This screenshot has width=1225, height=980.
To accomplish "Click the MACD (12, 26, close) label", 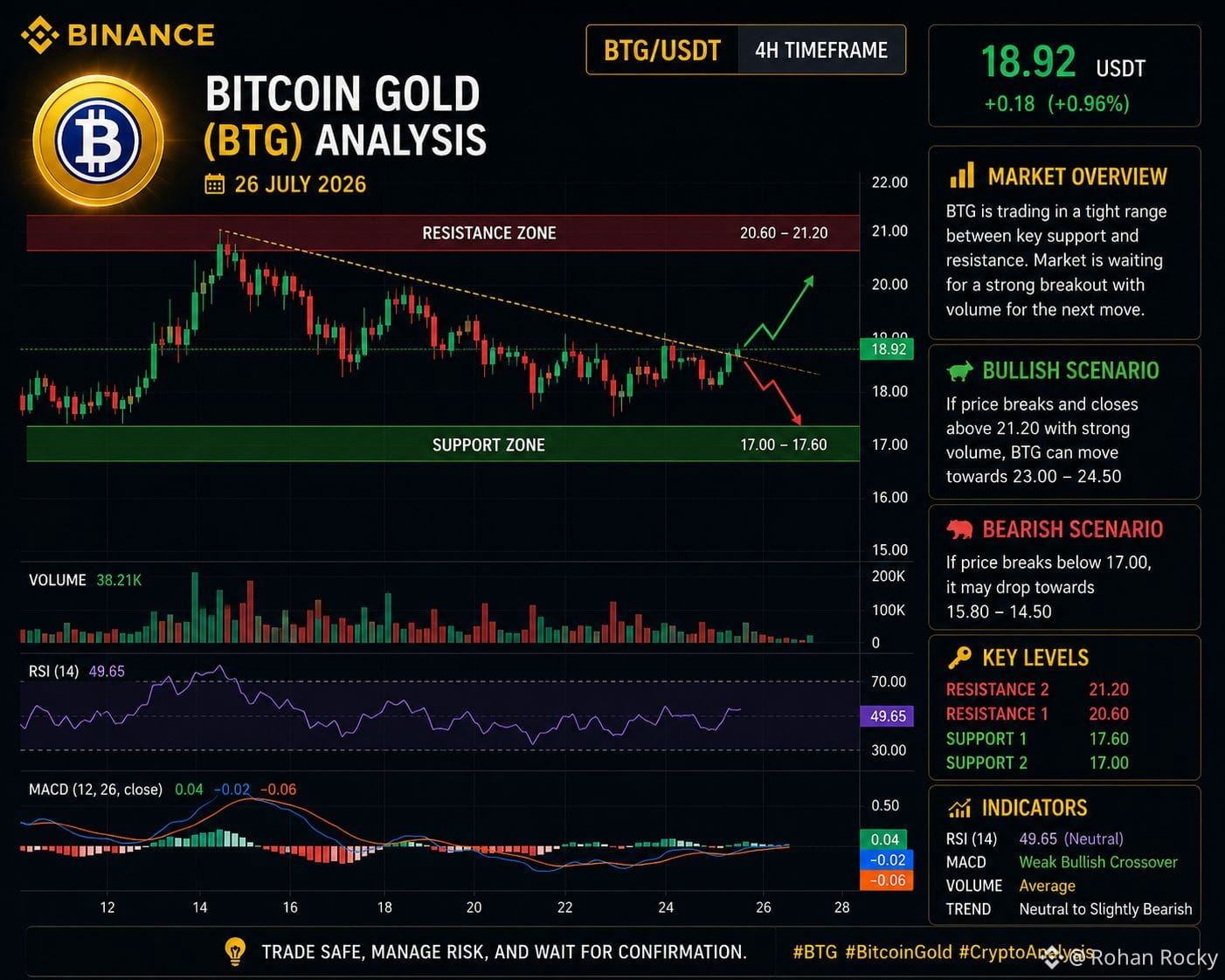I will pos(95,790).
